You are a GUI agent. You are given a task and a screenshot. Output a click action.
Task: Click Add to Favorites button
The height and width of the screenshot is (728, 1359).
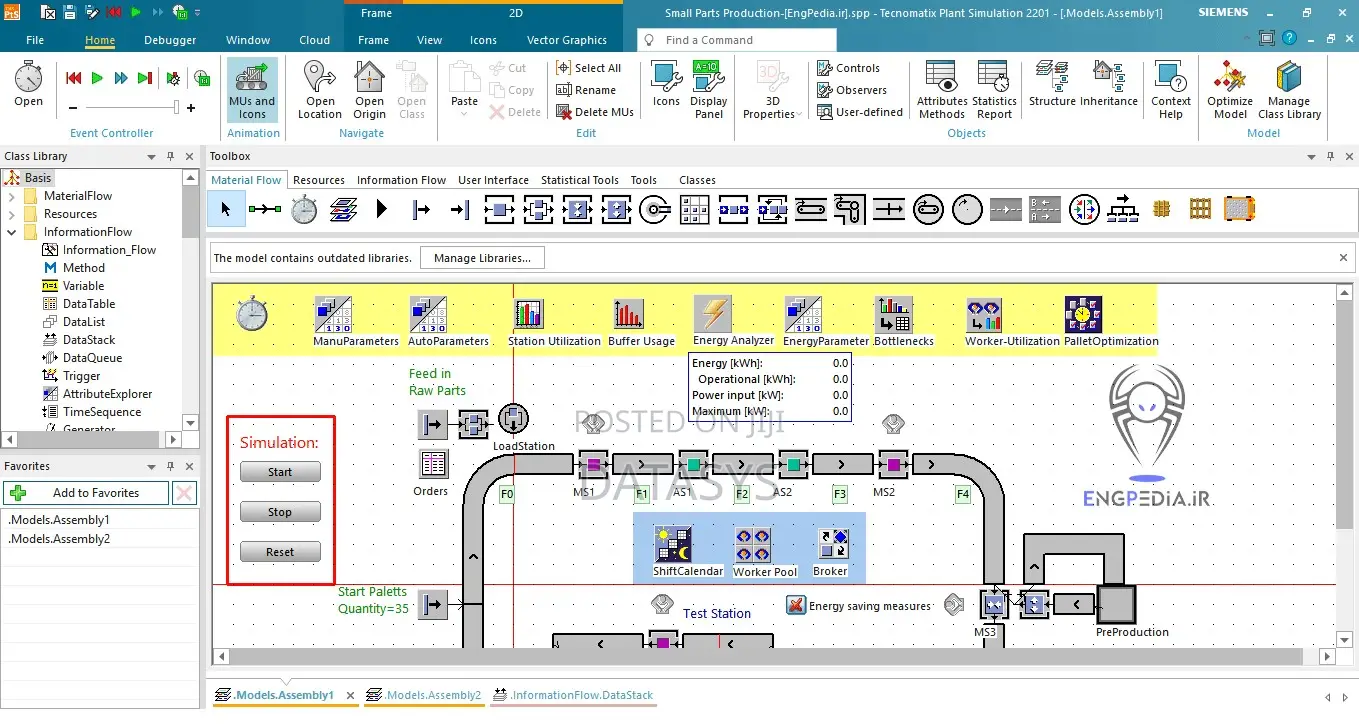(x=86, y=493)
